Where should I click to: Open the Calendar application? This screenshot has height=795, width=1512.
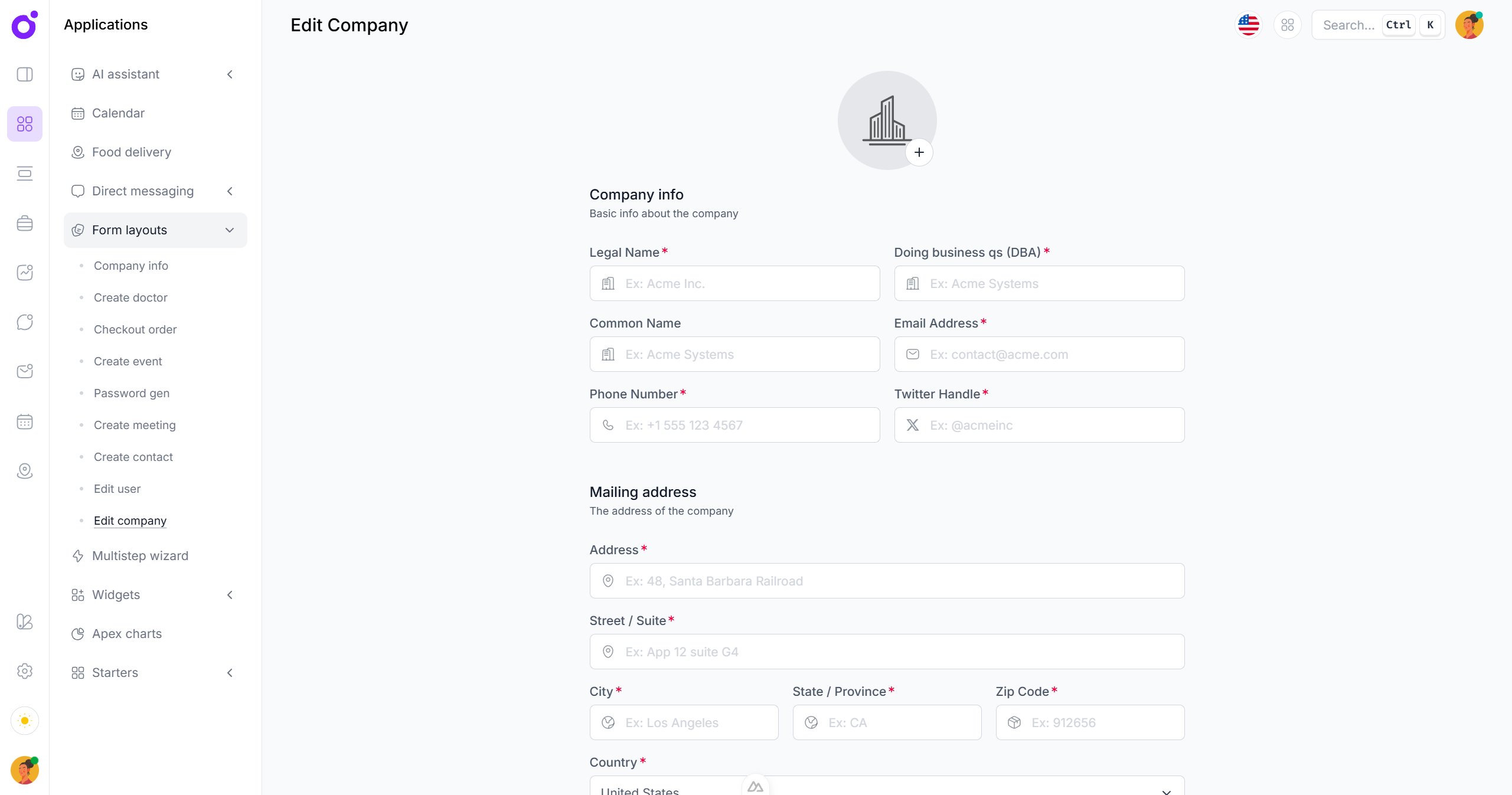coord(118,113)
